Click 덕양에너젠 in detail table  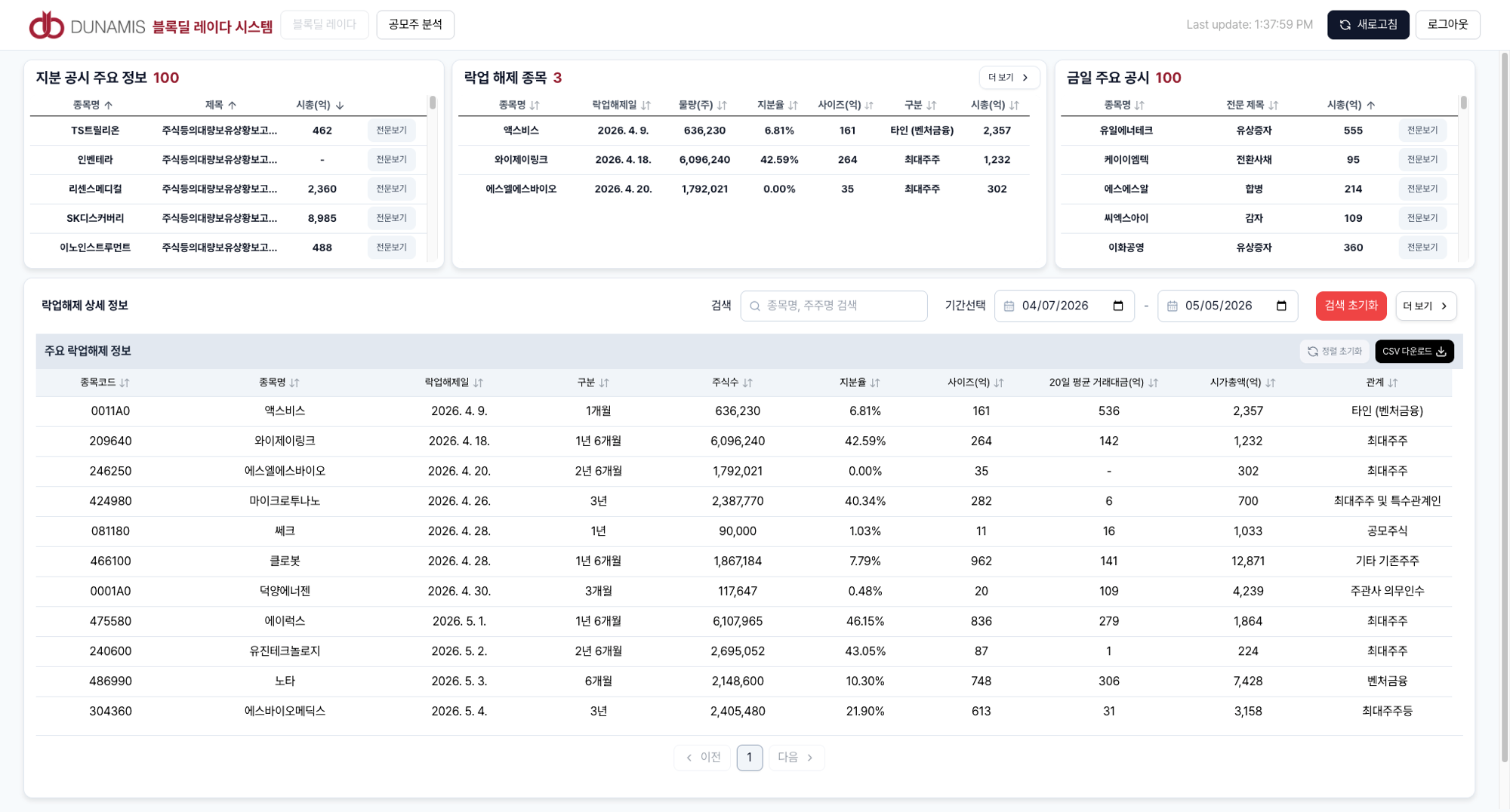(285, 592)
